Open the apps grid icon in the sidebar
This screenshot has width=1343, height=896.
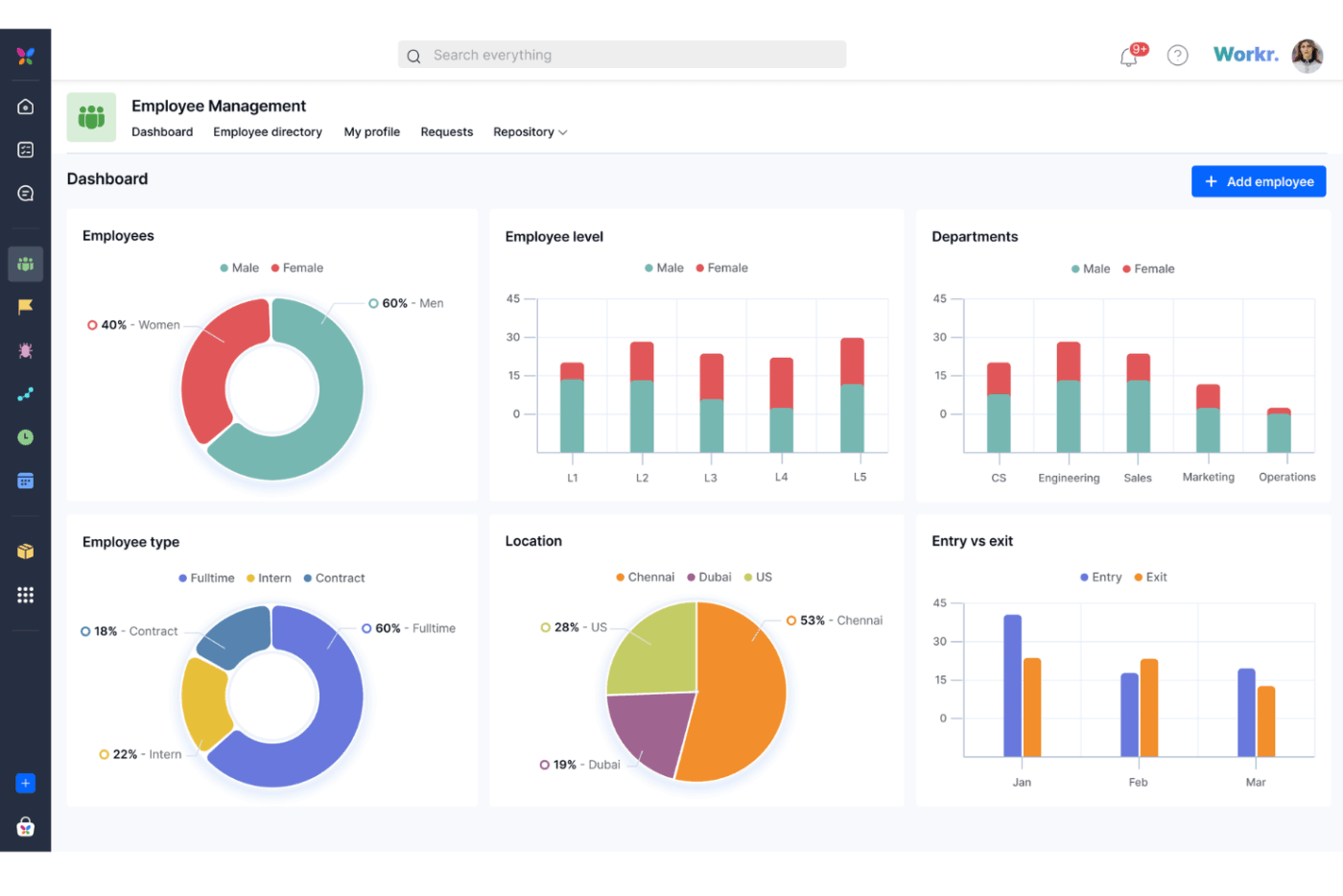point(25,595)
